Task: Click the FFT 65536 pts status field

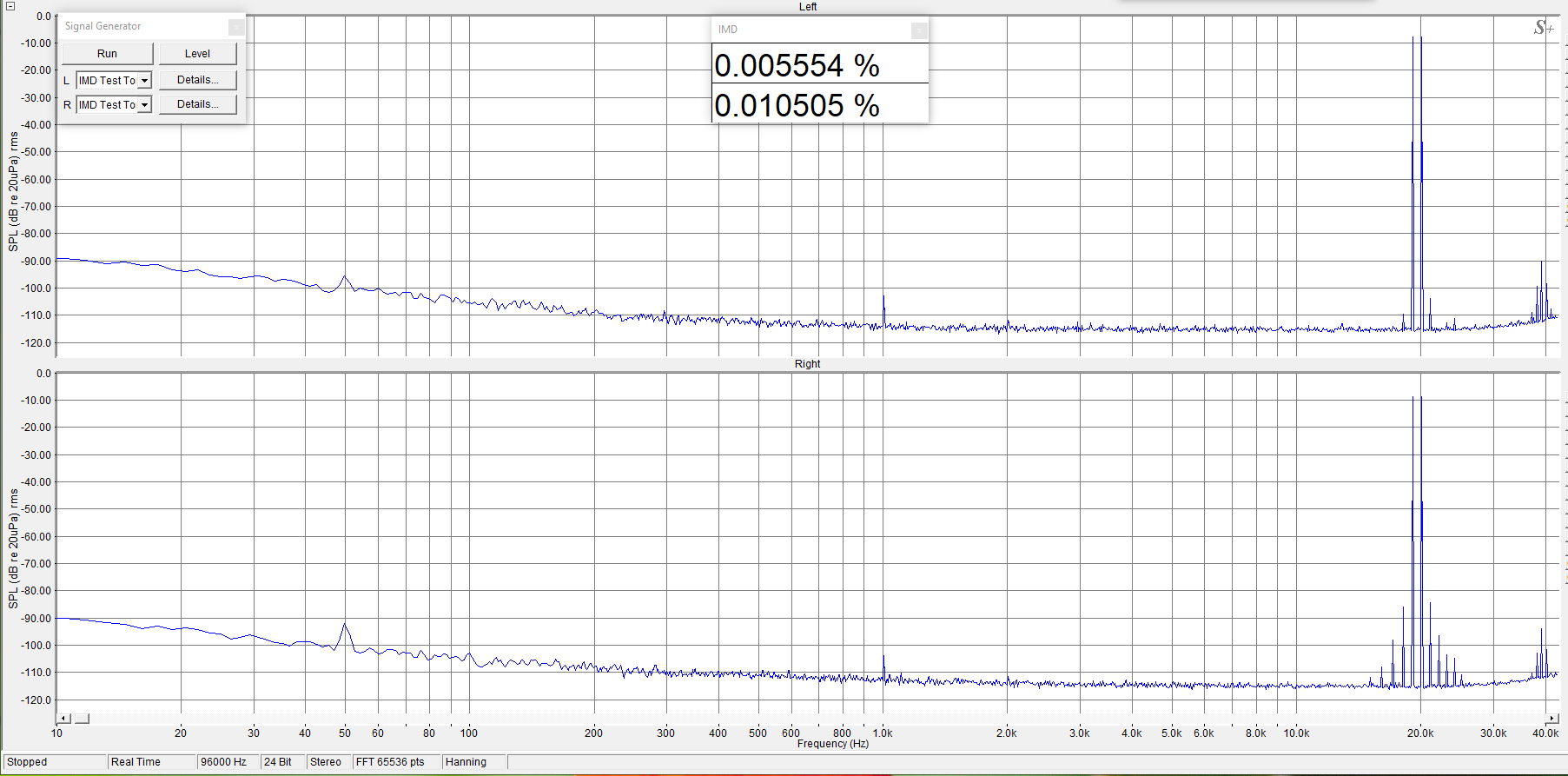Action: pyautogui.click(x=394, y=762)
